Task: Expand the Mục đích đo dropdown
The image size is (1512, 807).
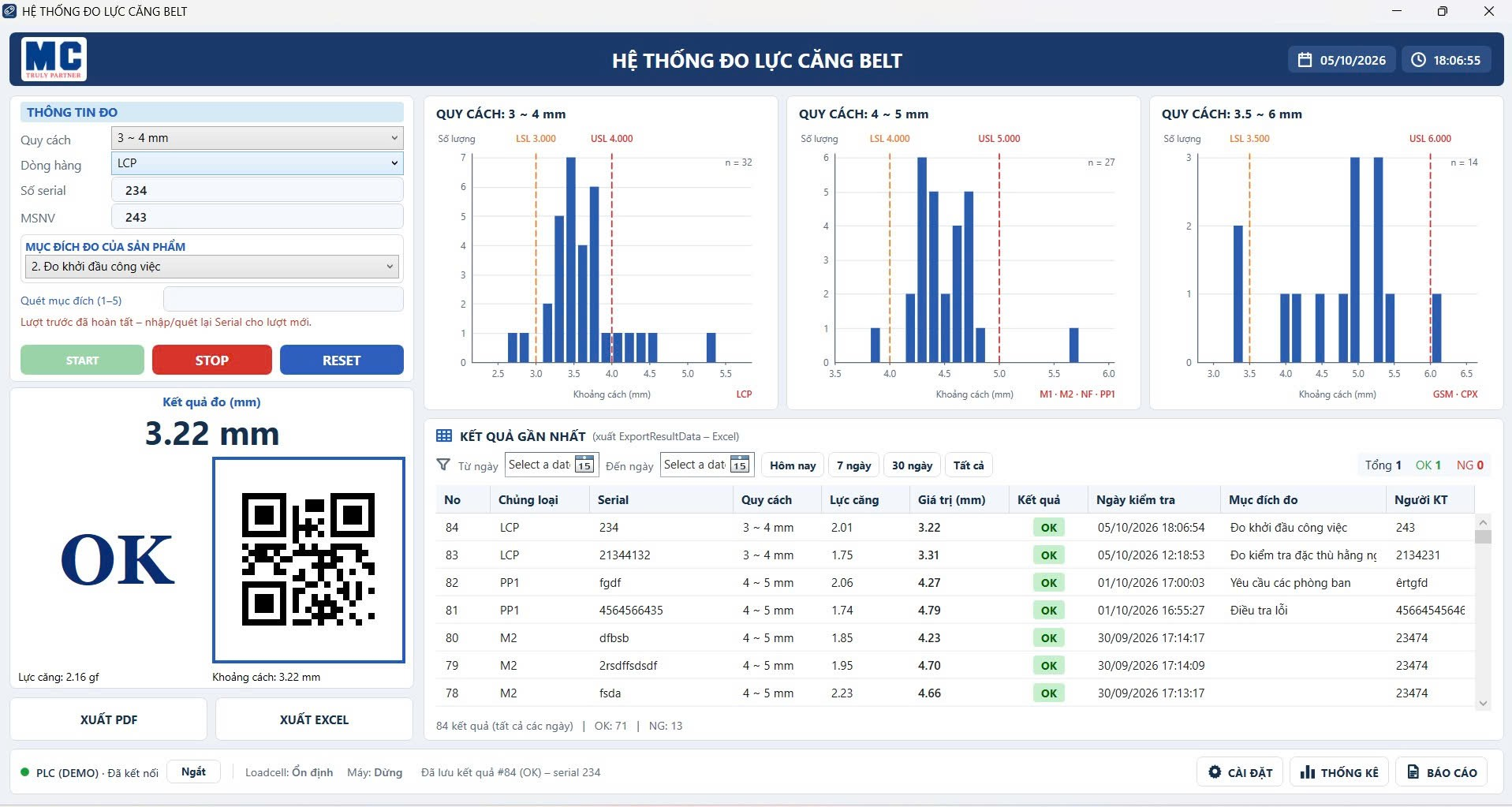Action: click(212, 267)
